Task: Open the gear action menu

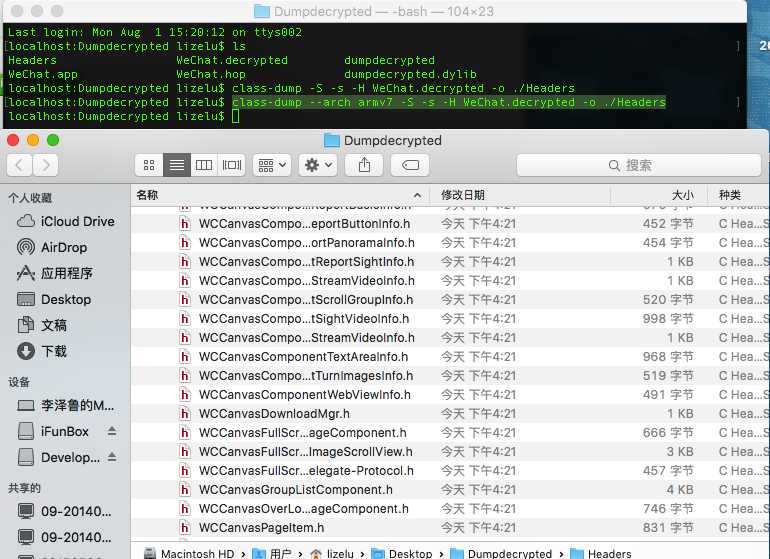Action: (318, 165)
